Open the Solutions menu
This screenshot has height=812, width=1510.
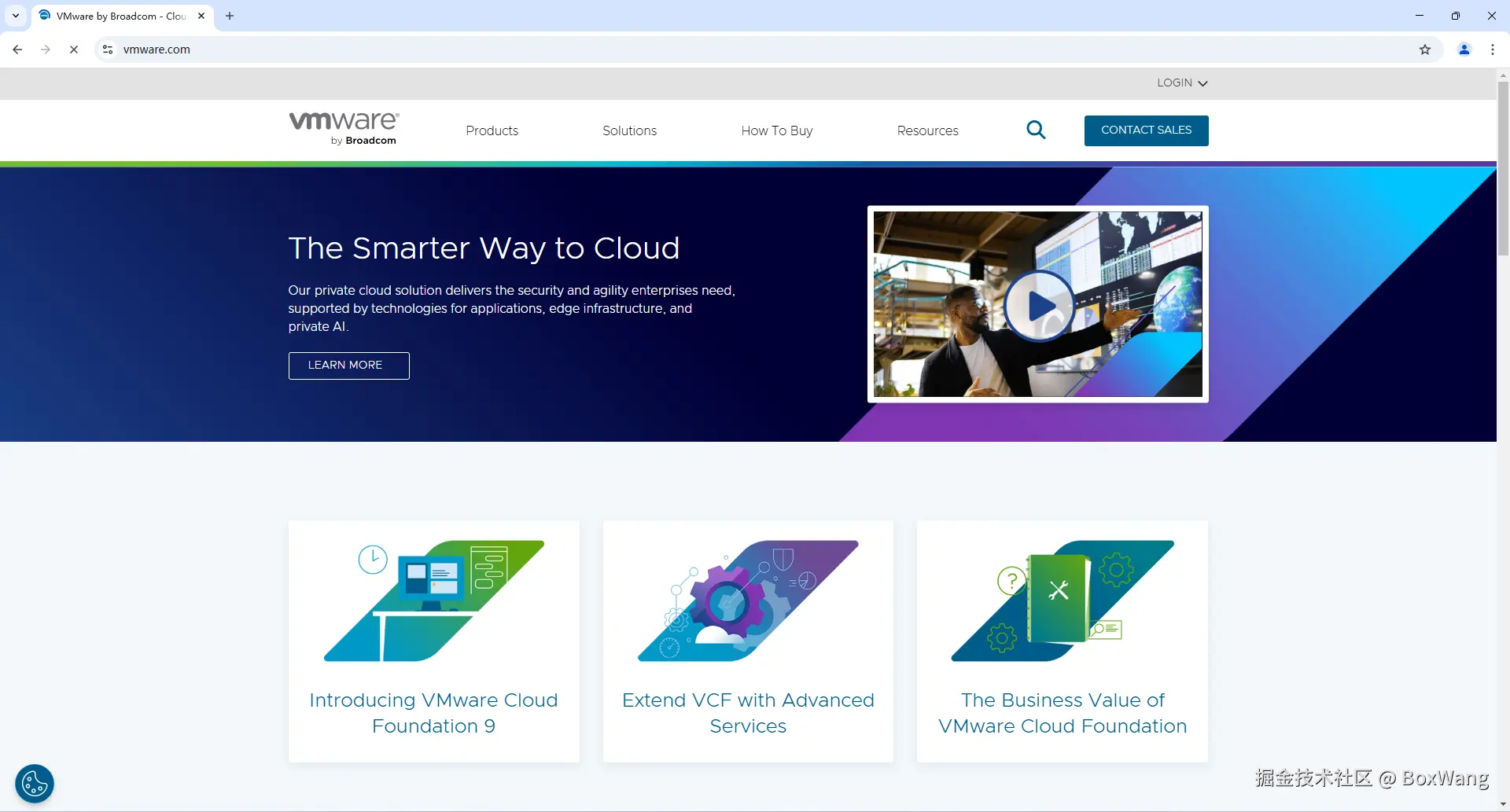(630, 130)
